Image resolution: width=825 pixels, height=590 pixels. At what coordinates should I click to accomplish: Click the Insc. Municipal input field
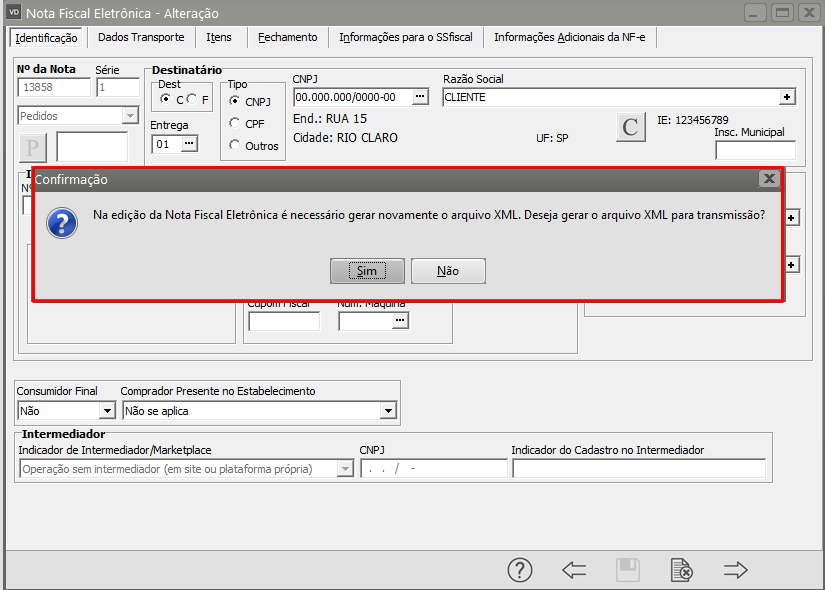click(x=755, y=151)
